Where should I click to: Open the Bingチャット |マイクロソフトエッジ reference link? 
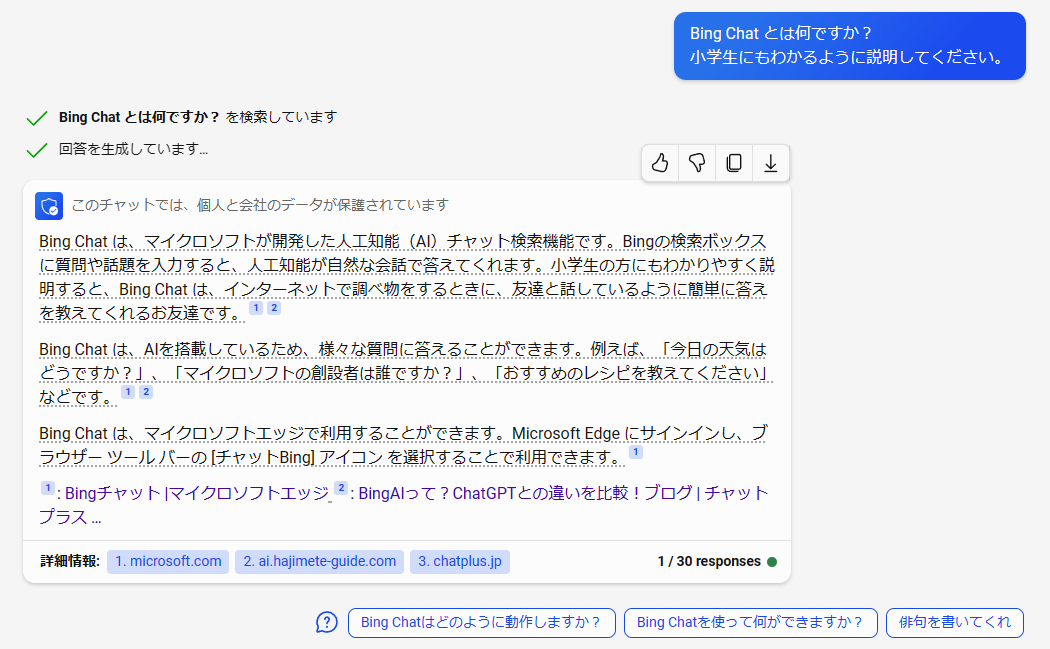click(197, 494)
